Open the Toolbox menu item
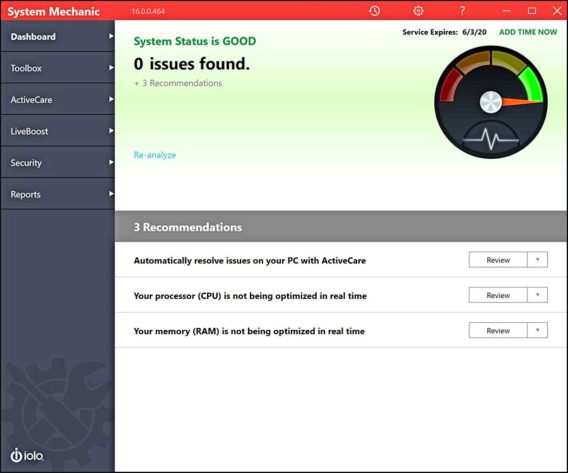Viewport: 568px width, 473px height. 58,68
